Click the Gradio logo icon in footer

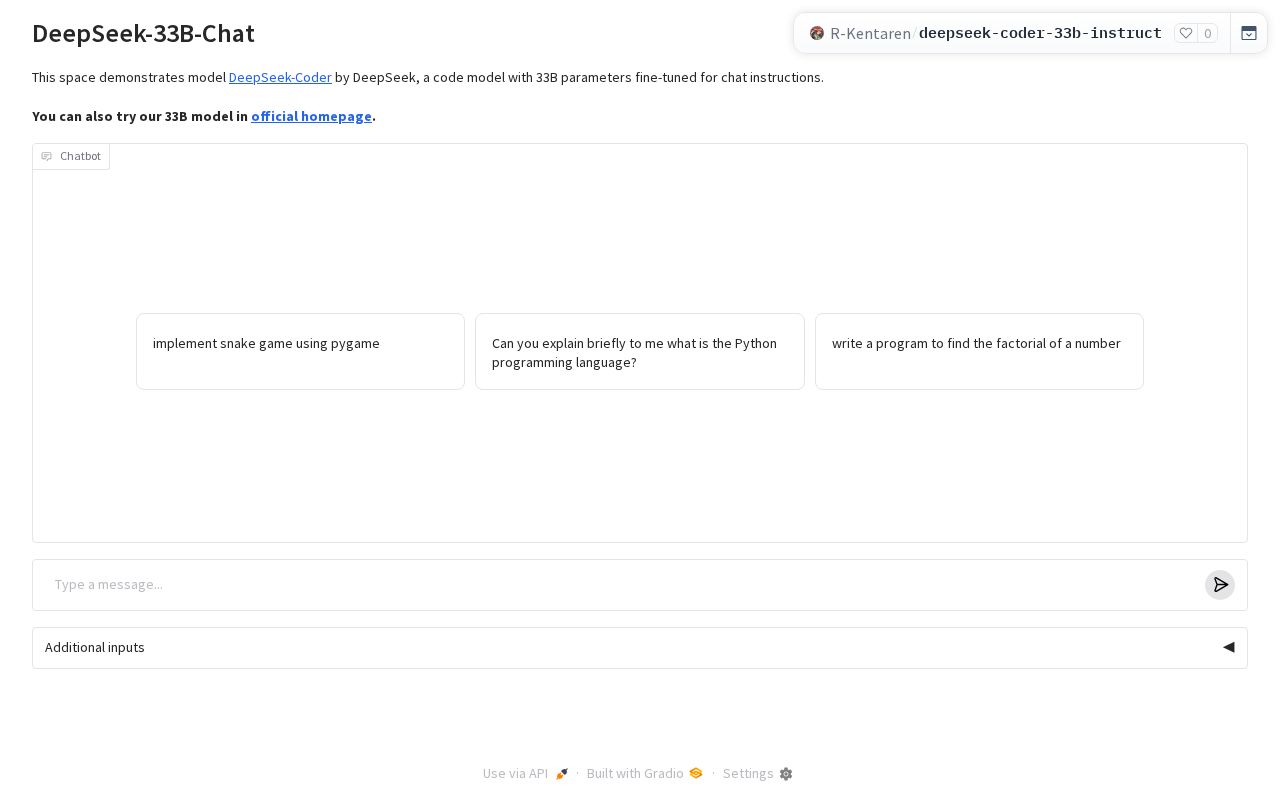tap(696, 773)
